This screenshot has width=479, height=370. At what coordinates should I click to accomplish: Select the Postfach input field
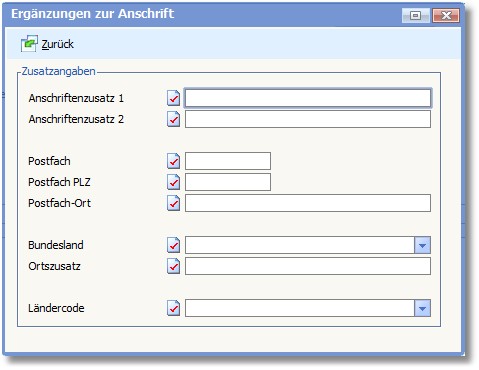[x=228, y=161]
